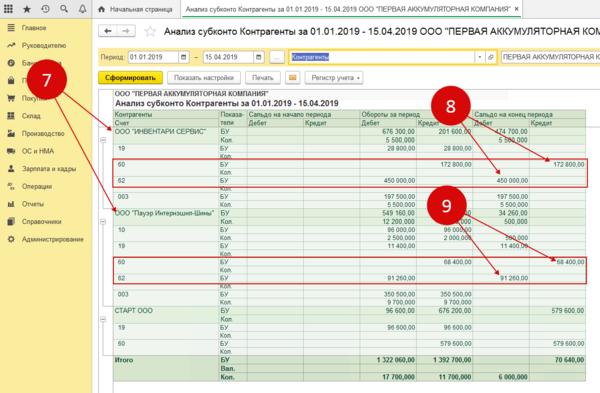Open notifications bell icon
The height and width of the screenshot is (393, 600).
point(82,8)
